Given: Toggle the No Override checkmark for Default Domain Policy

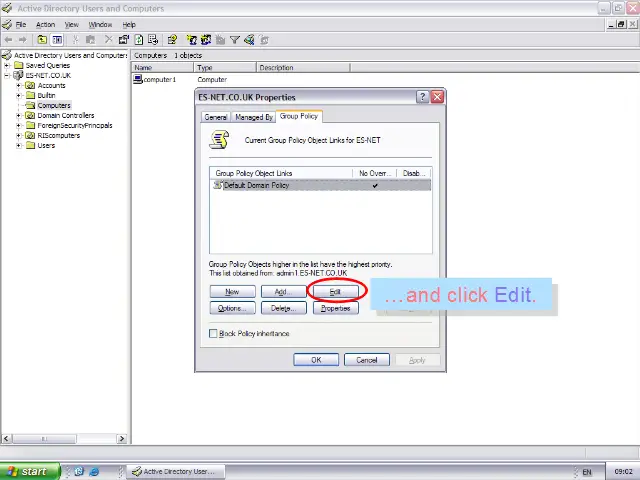Looking at the screenshot, I should 375,185.
